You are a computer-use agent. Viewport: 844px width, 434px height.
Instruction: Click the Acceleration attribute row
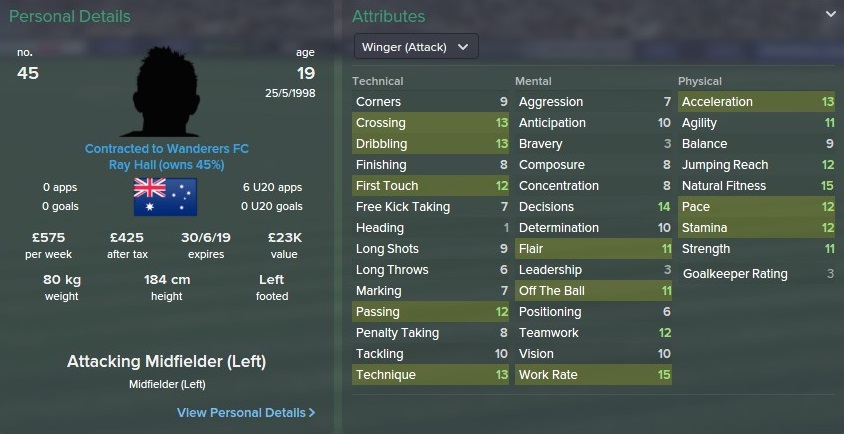757,102
